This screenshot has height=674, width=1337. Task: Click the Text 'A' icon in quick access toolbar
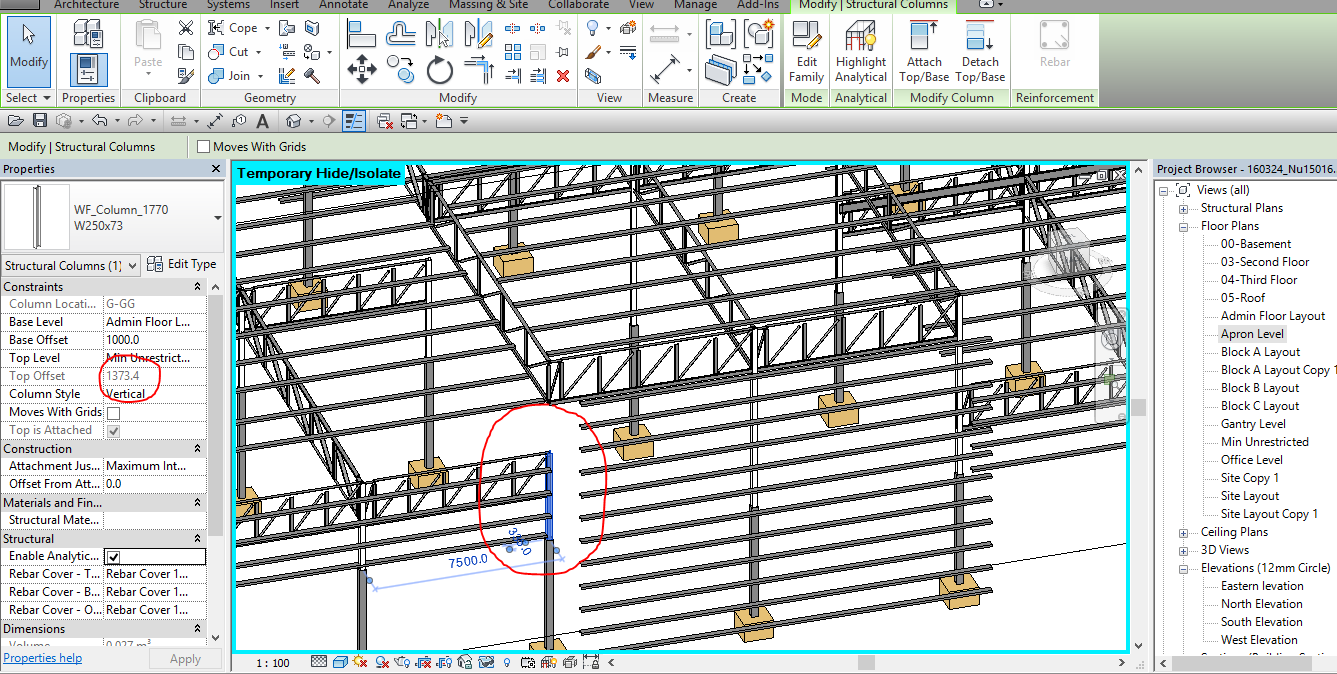point(263,121)
